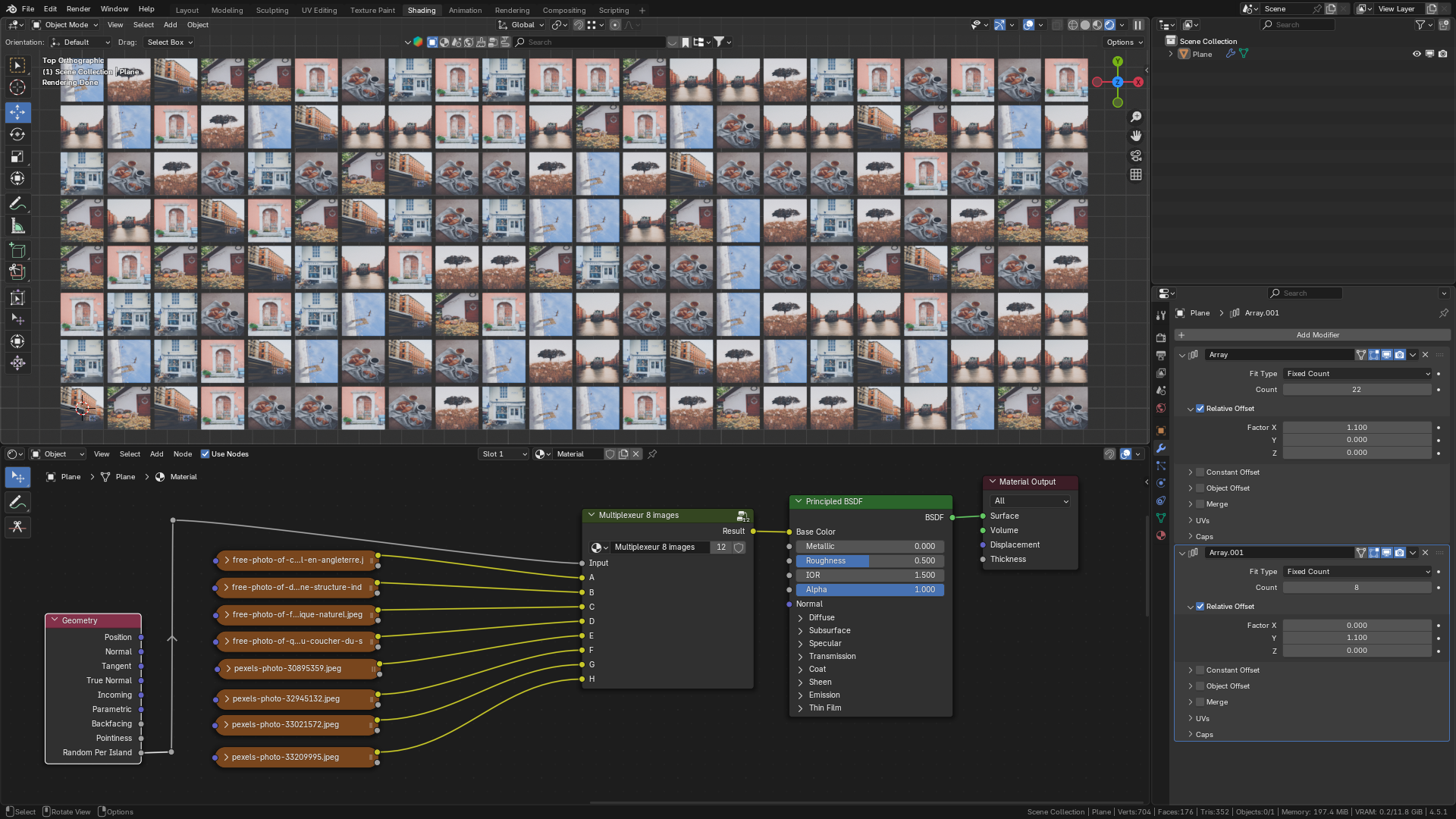Screen dimensions: 1456x819
Task: Switch orthographic/perspective grid icon
Action: (1135, 174)
